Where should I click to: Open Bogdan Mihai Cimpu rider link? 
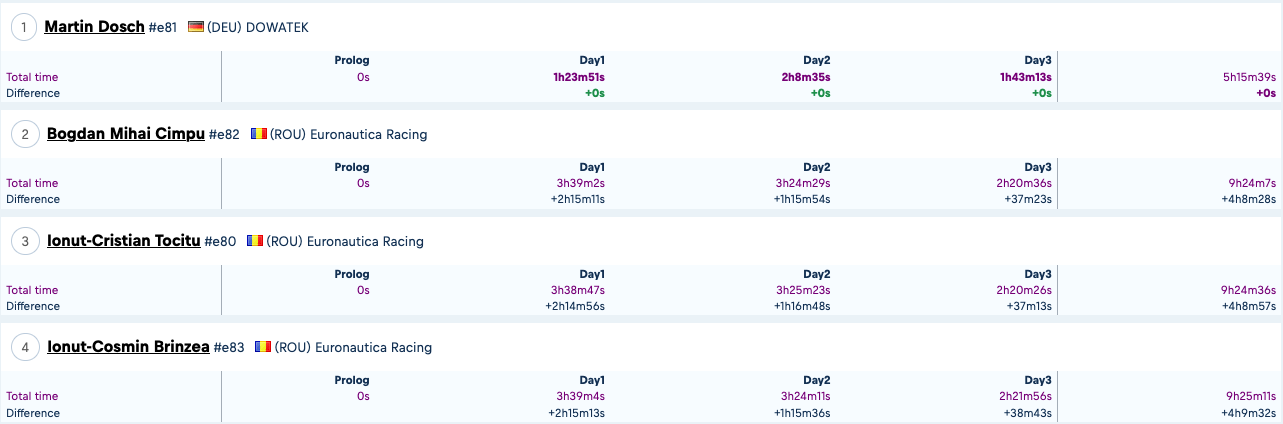click(126, 134)
